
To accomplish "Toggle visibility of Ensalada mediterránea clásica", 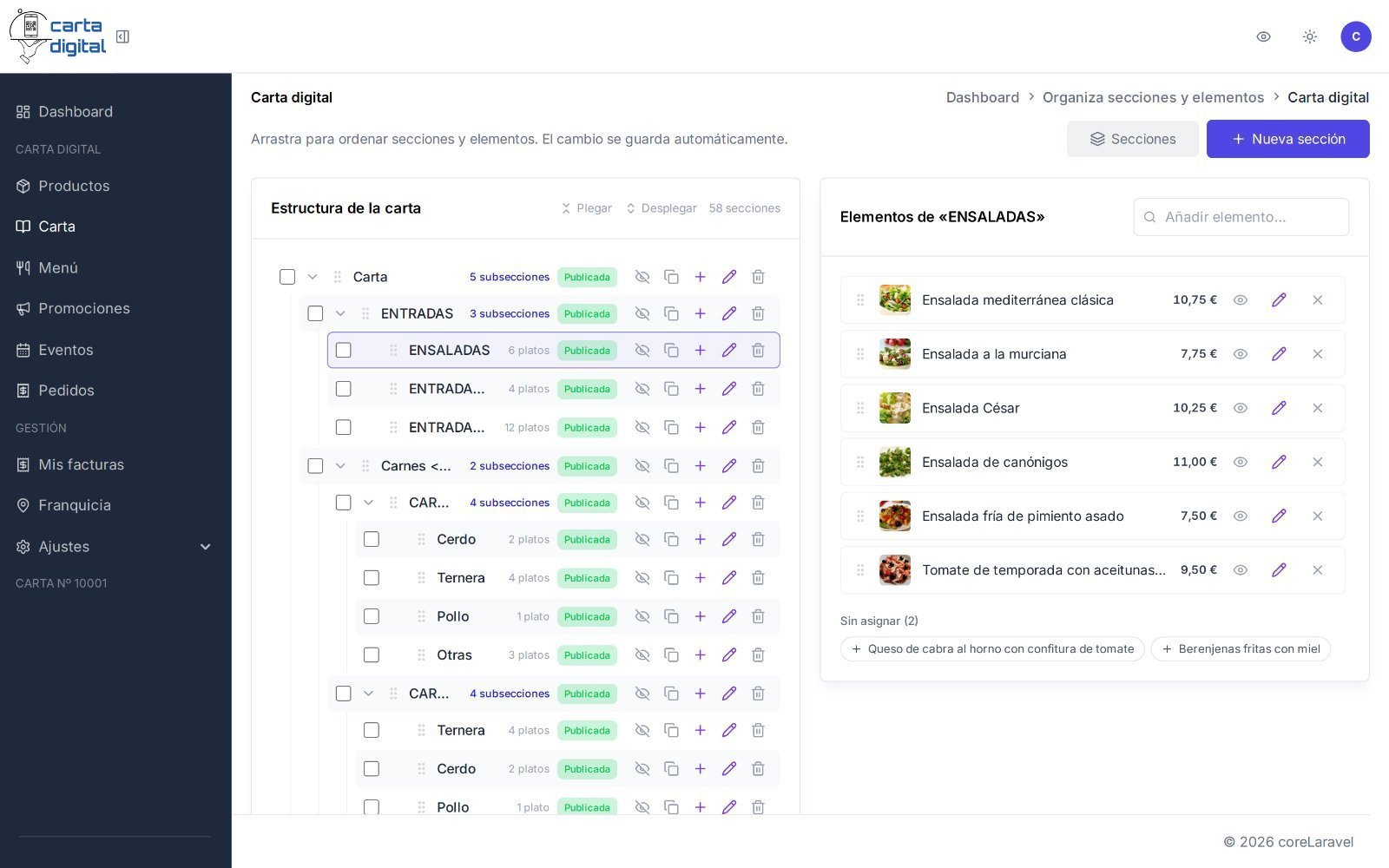I will (1241, 300).
